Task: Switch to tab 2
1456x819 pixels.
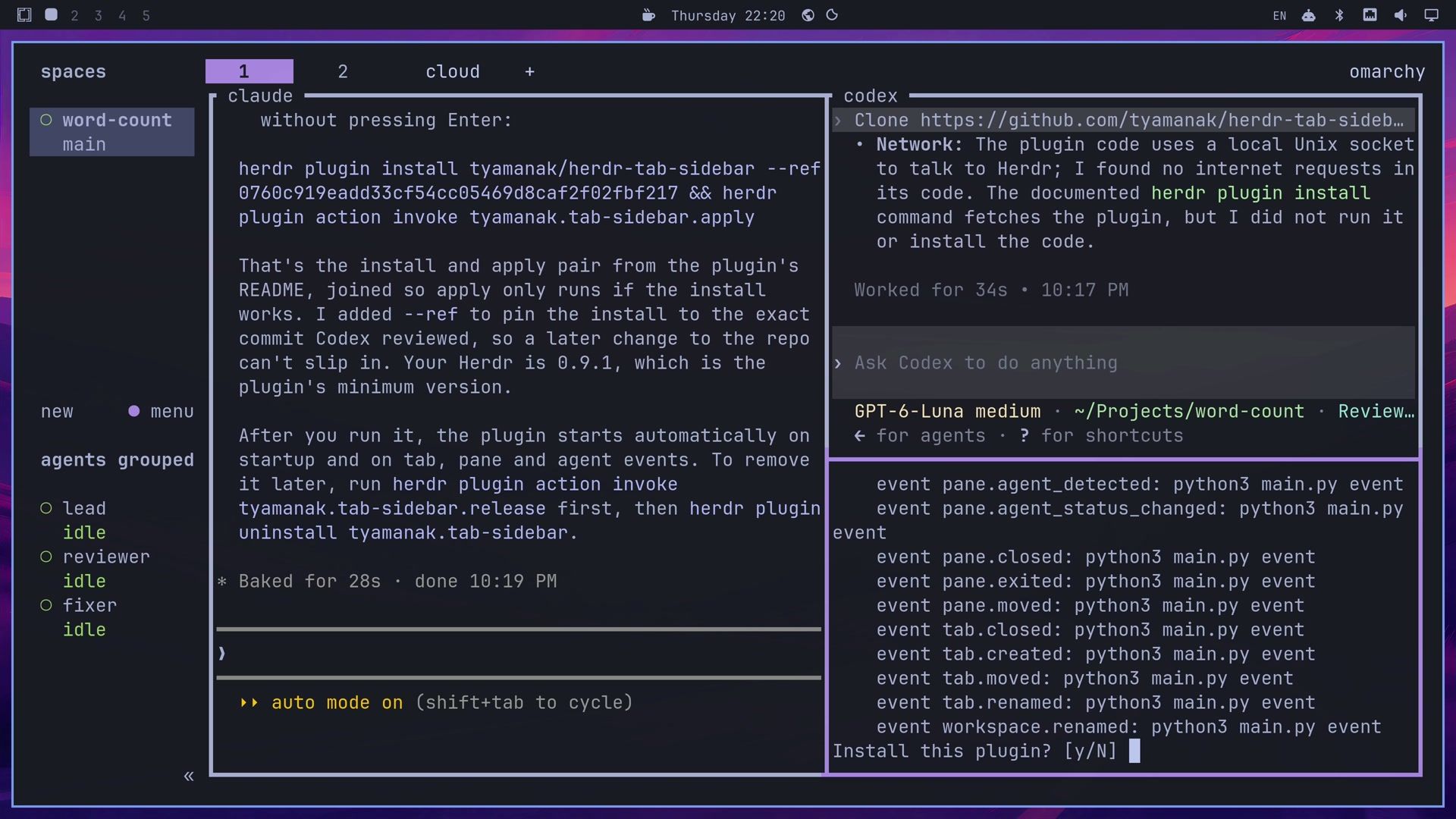Action: [x=343, y=71]
